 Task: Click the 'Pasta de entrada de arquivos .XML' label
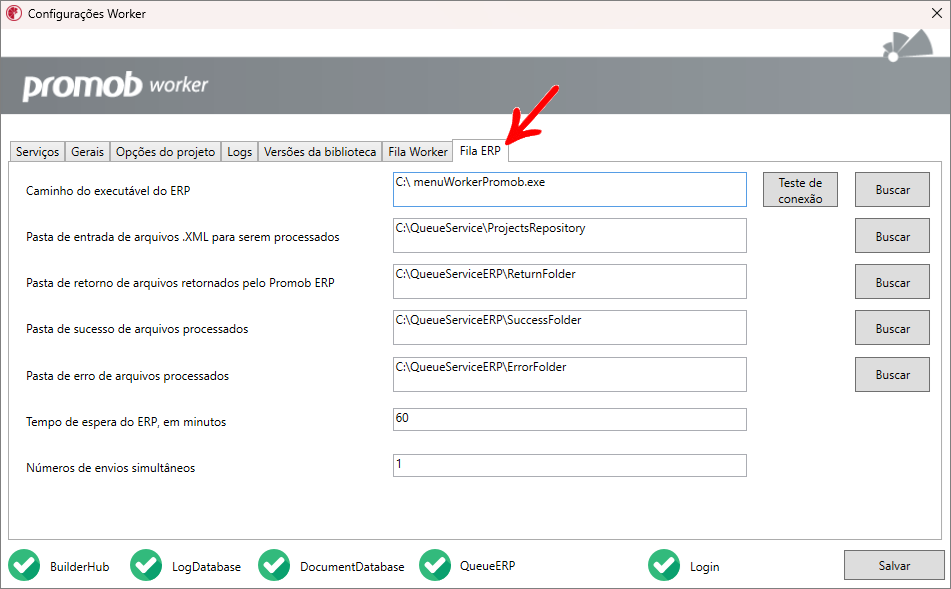pos(183,237)
